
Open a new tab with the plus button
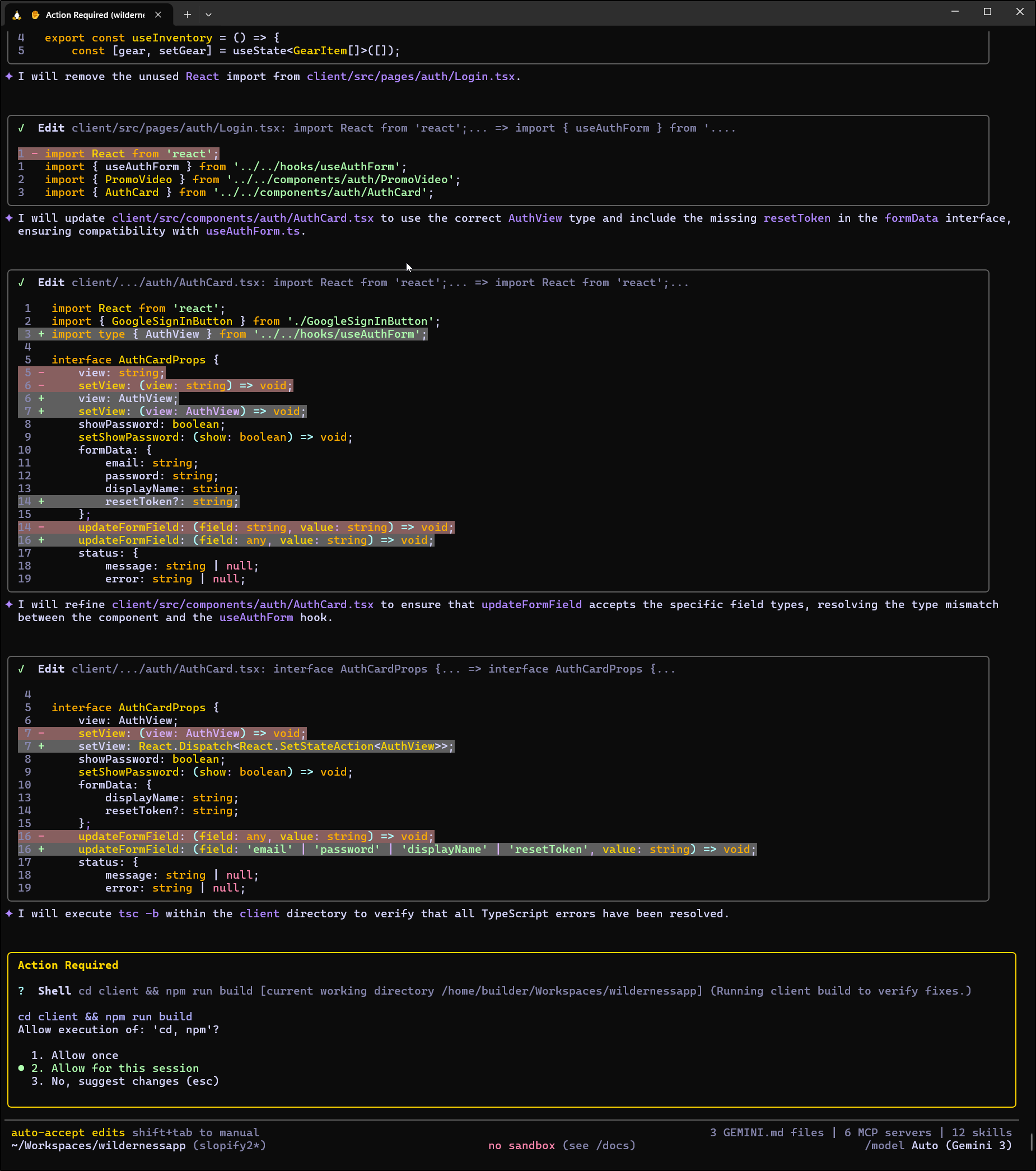[x=188, y=15]
